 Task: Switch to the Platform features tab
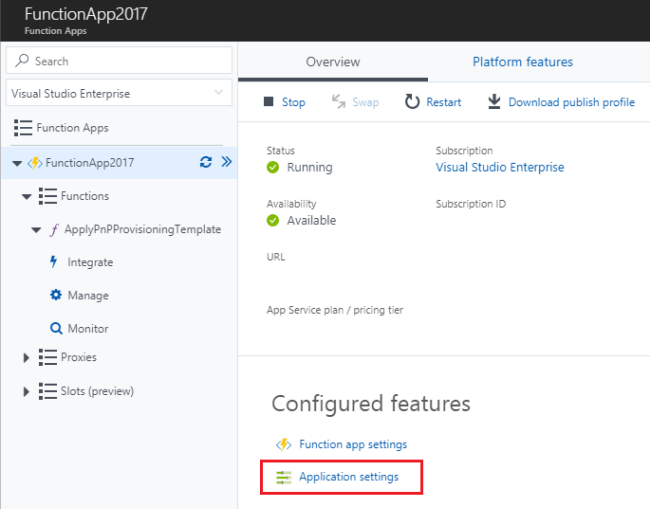(x=522, y=62)
